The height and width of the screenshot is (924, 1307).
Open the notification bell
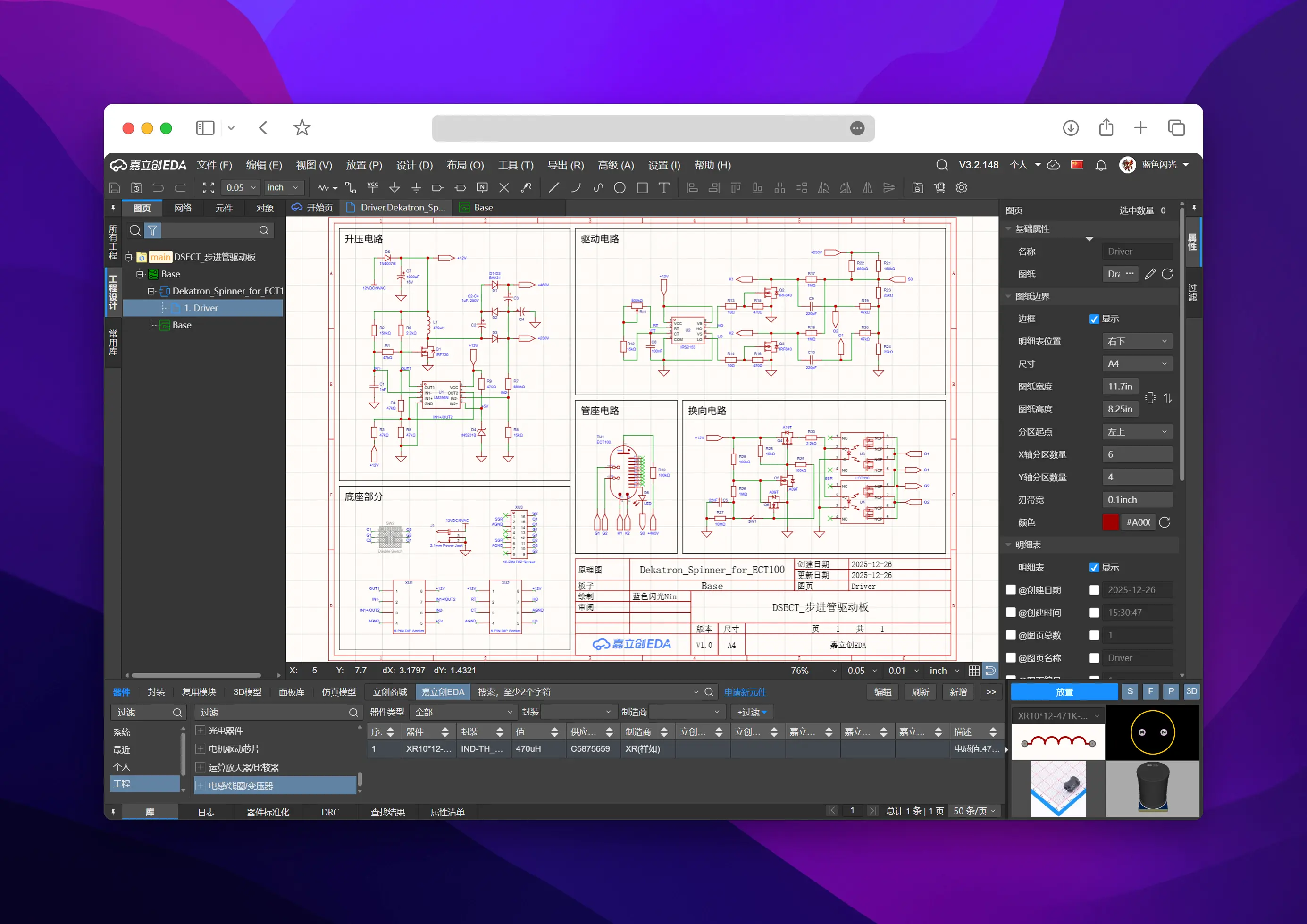pyautogui.click(x=1101, y=165)
